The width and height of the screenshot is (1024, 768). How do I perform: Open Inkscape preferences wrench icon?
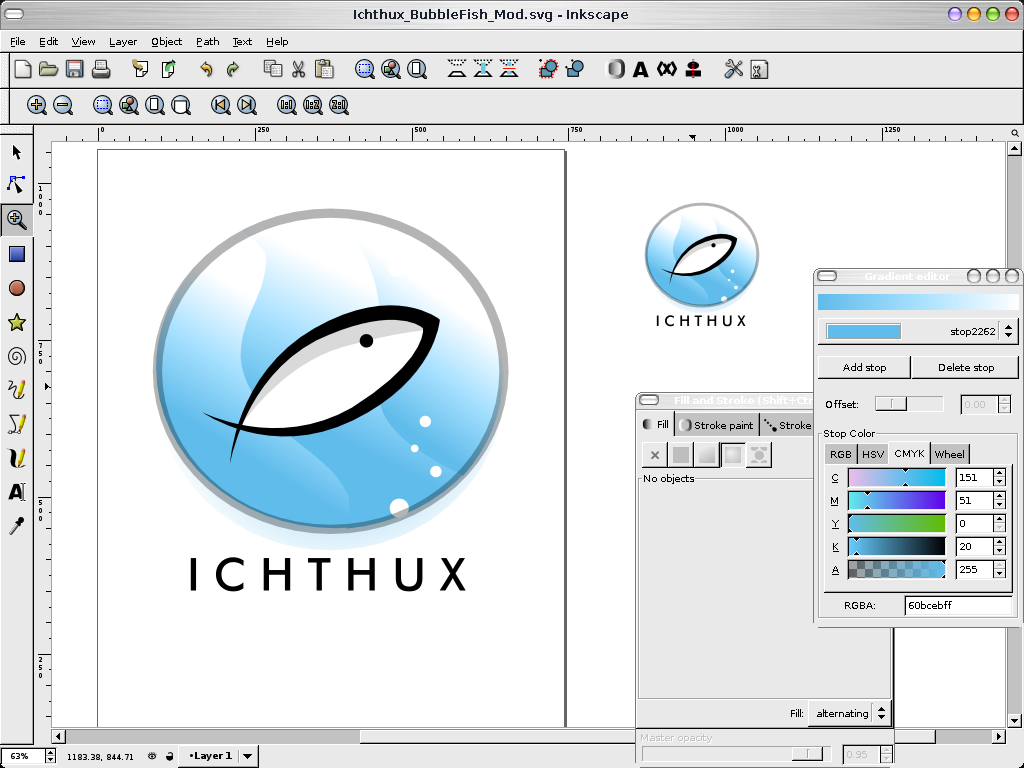(733, 69)
